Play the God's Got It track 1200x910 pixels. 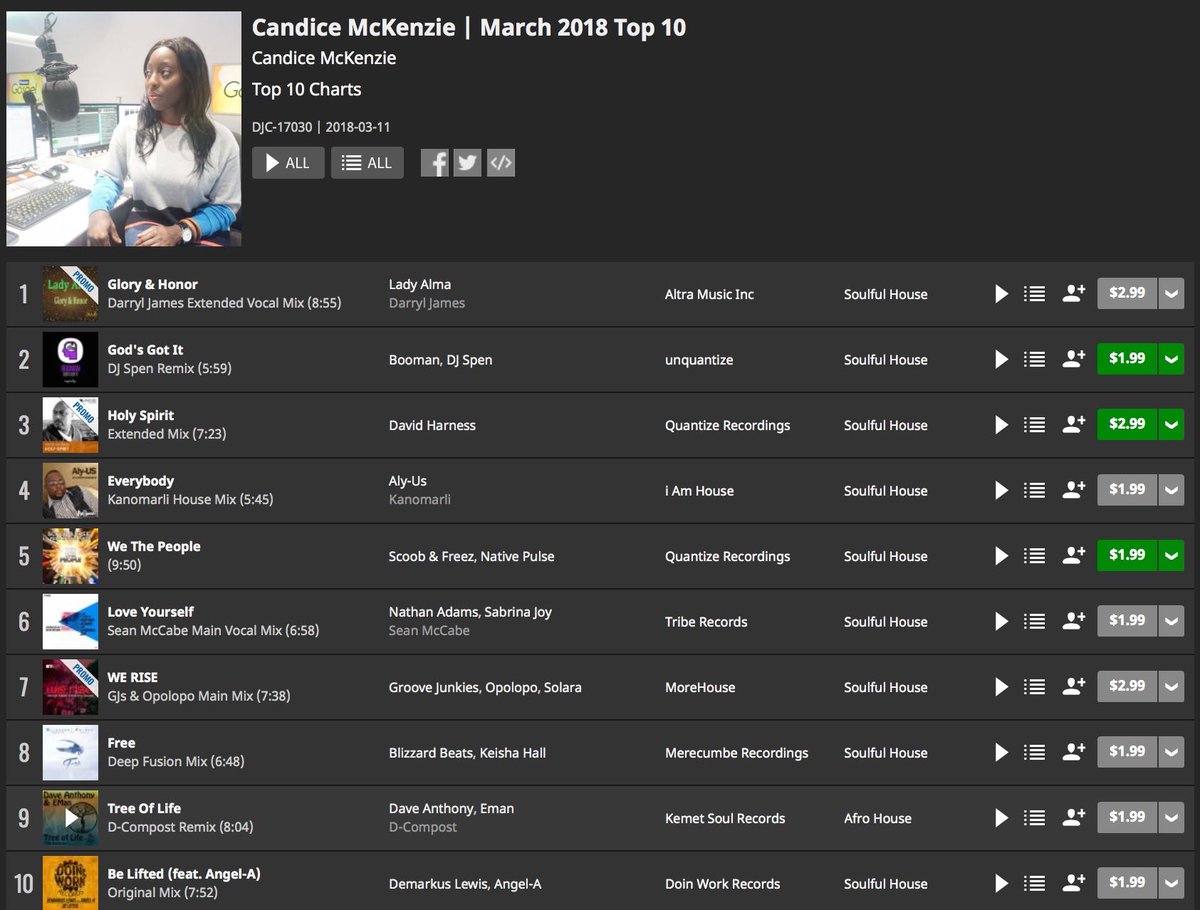pos(1001,359)
